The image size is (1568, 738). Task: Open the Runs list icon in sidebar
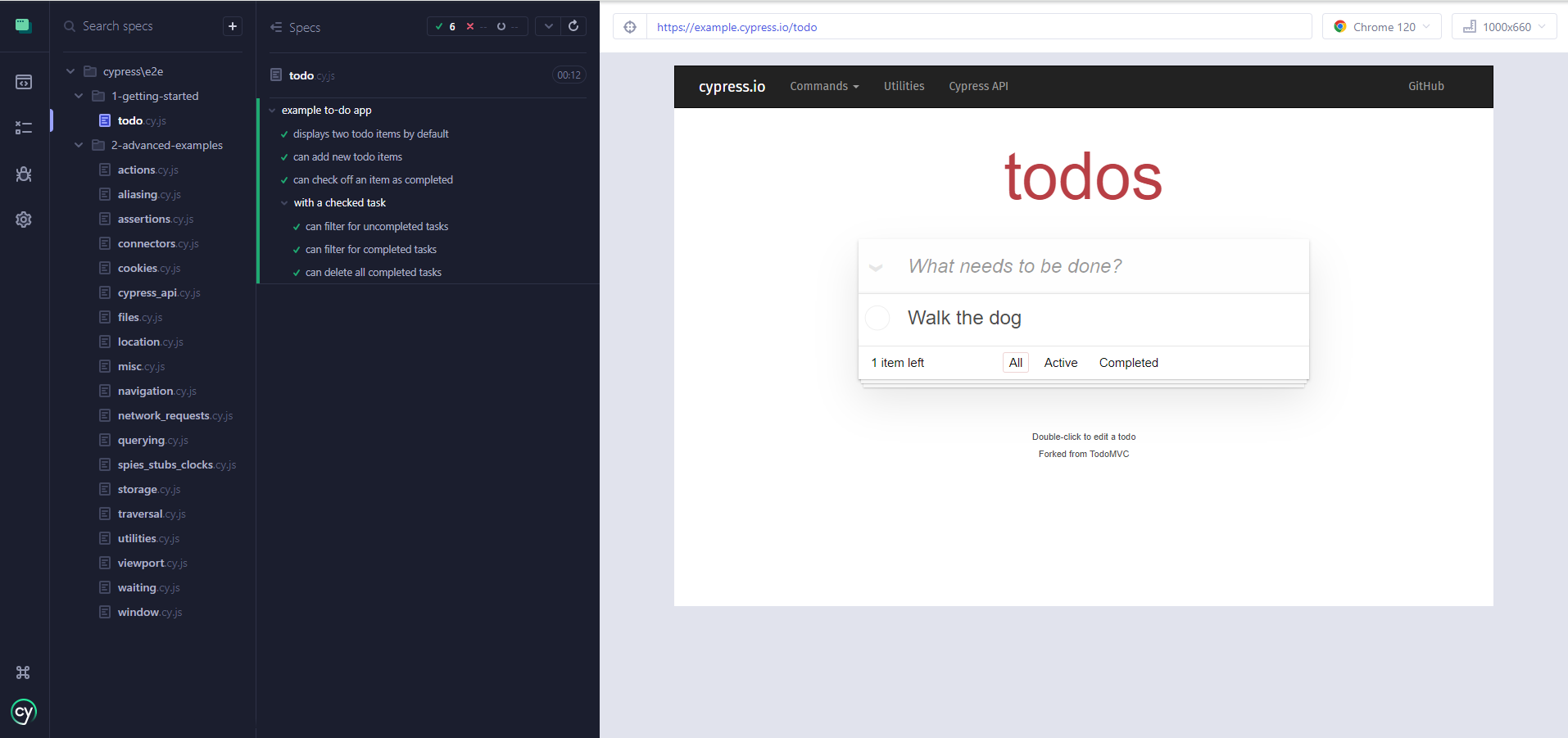click(24, 128)
